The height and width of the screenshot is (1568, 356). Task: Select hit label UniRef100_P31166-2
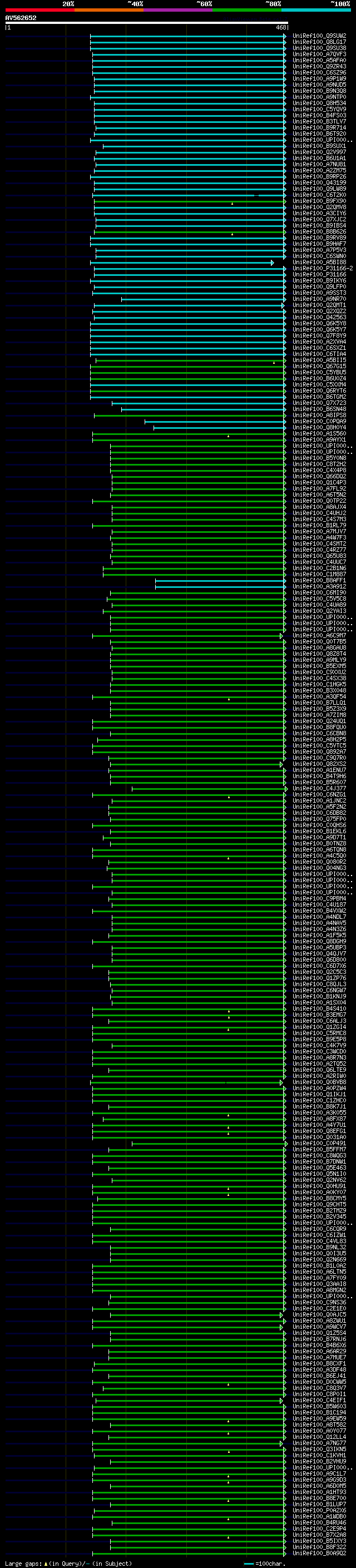click(323, 269)
